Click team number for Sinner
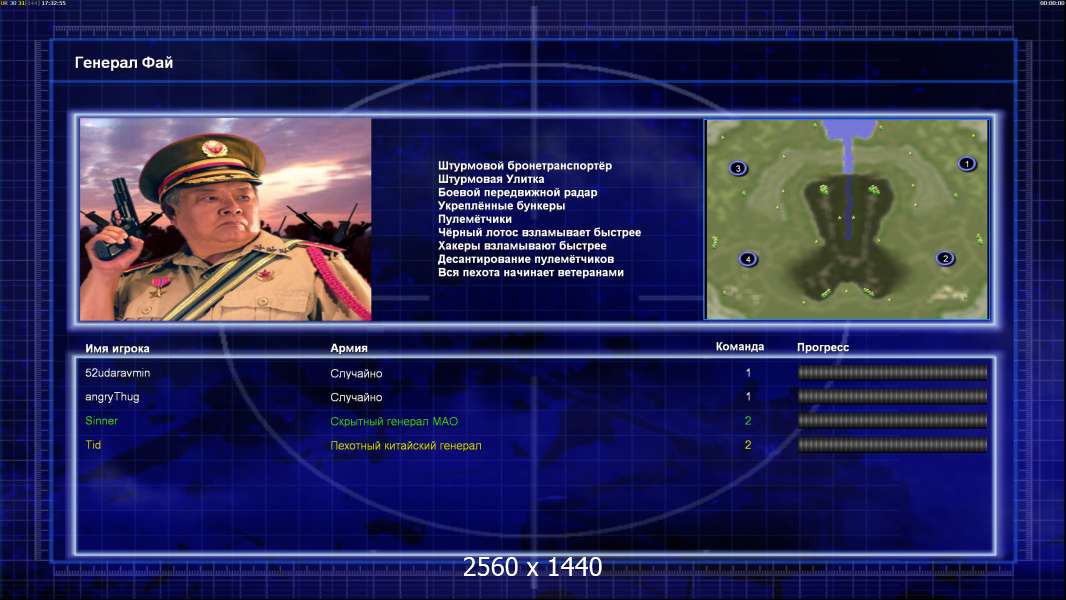 click(748, 421)
